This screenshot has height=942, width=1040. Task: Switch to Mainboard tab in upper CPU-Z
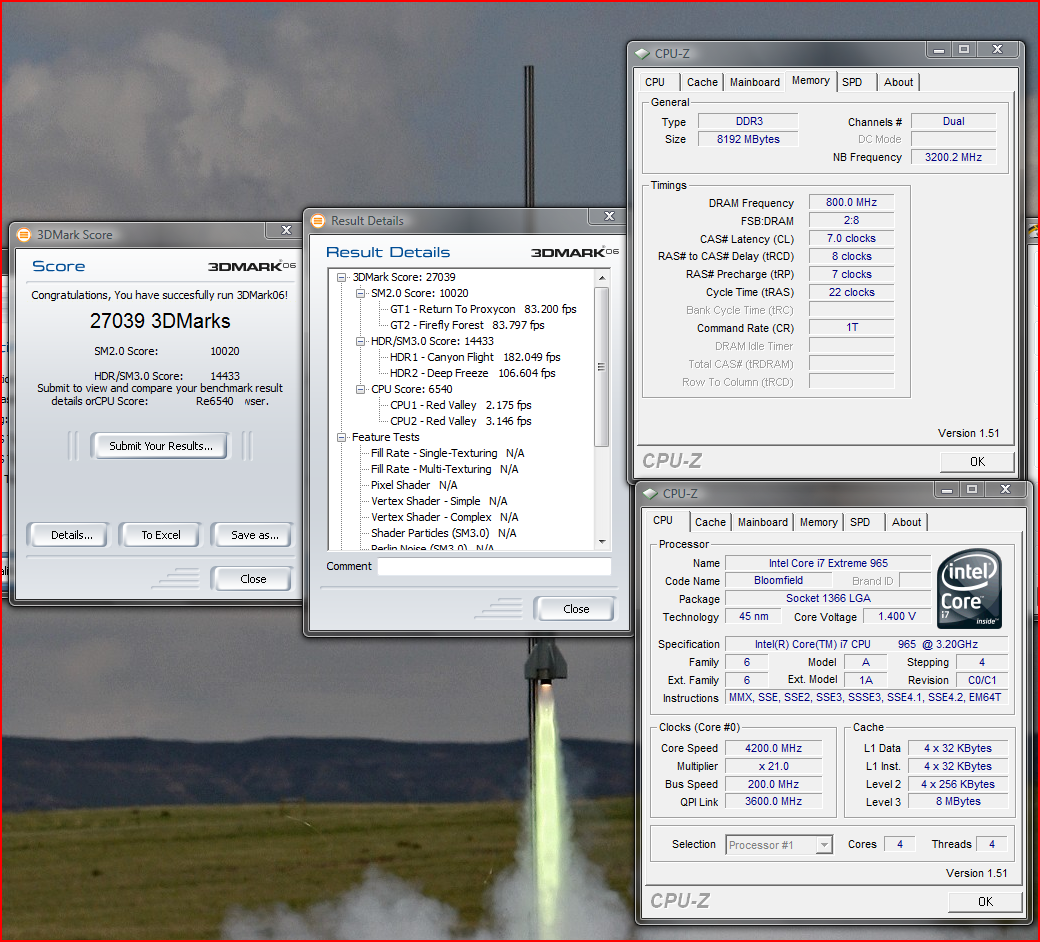click(x=754, y=82)
